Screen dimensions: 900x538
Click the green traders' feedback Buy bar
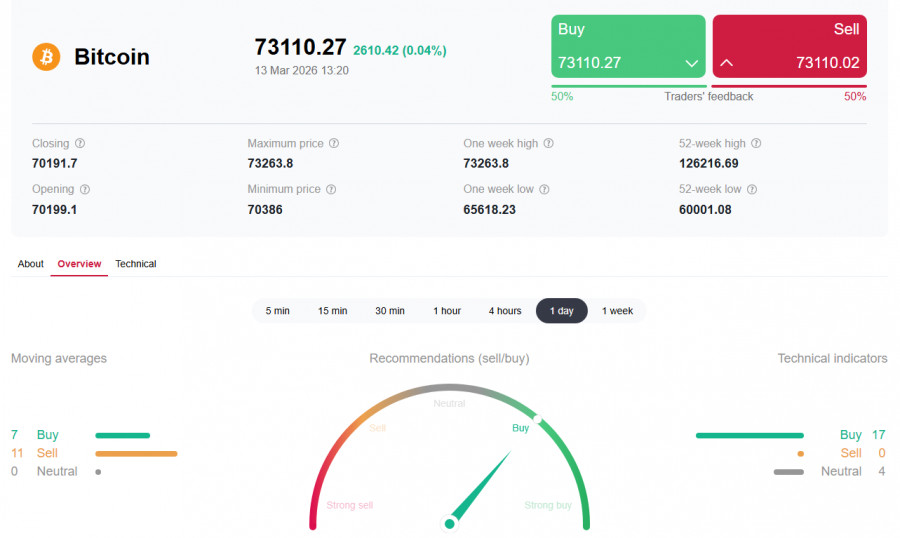pos(629,86)
